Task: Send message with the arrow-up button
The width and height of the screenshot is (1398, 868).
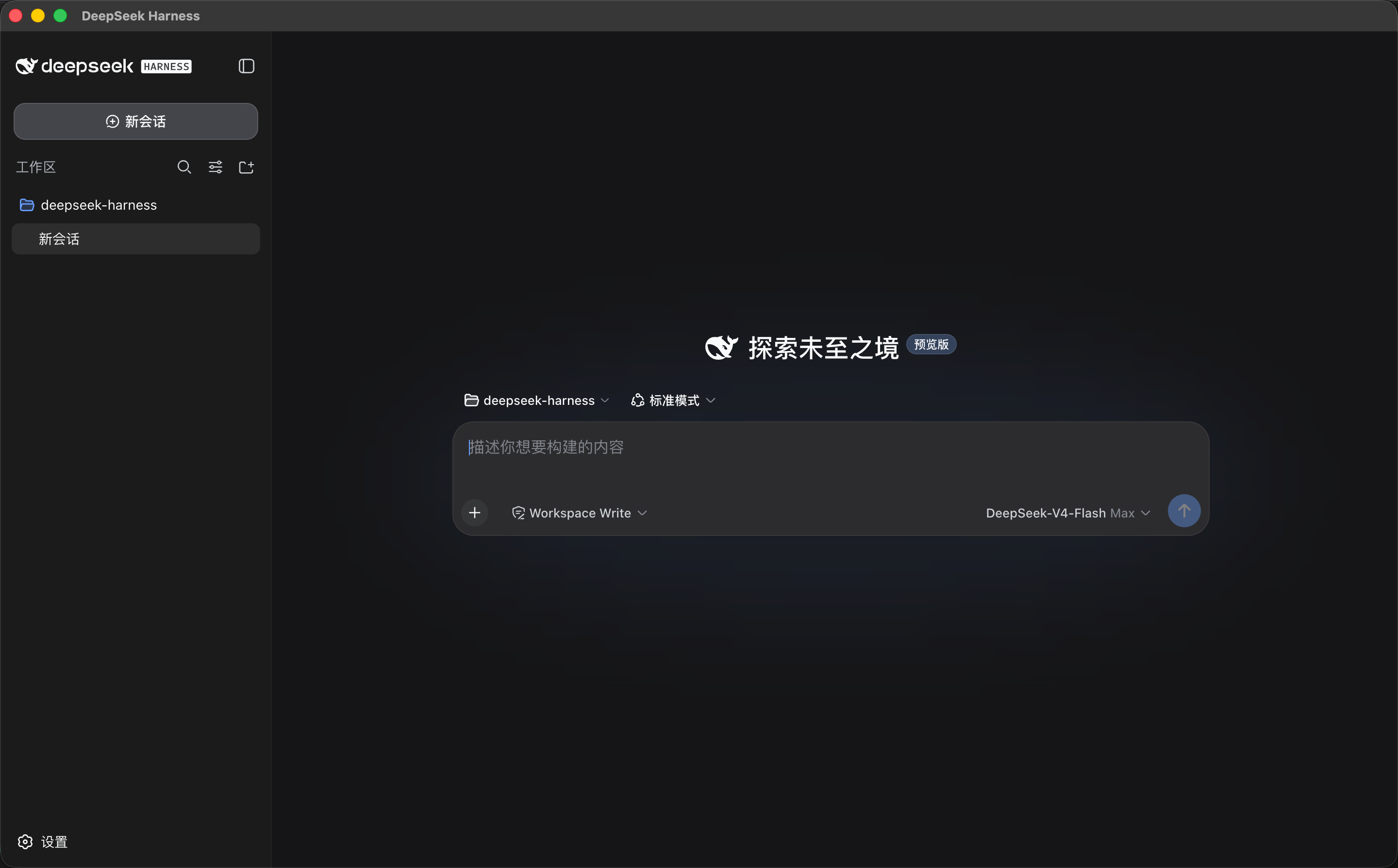Action: point(1184,511)
